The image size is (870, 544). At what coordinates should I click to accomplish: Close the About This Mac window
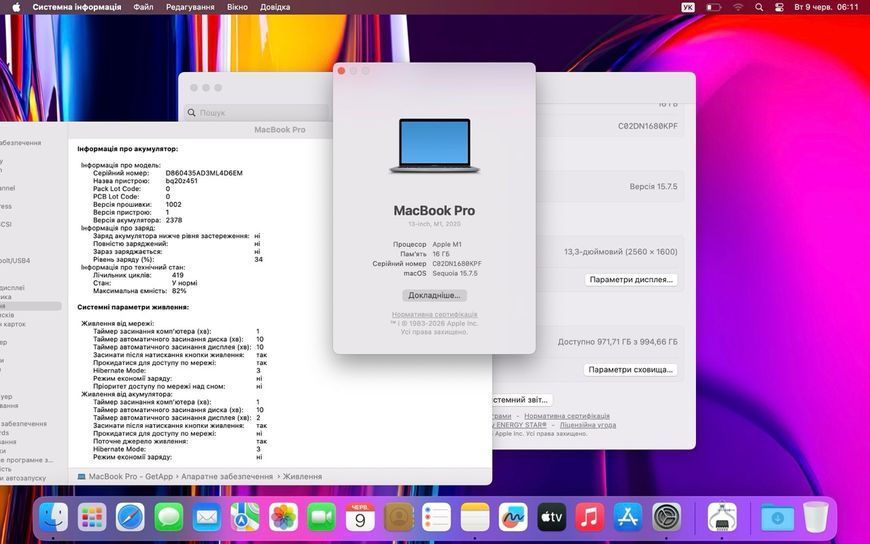[341, 71]
